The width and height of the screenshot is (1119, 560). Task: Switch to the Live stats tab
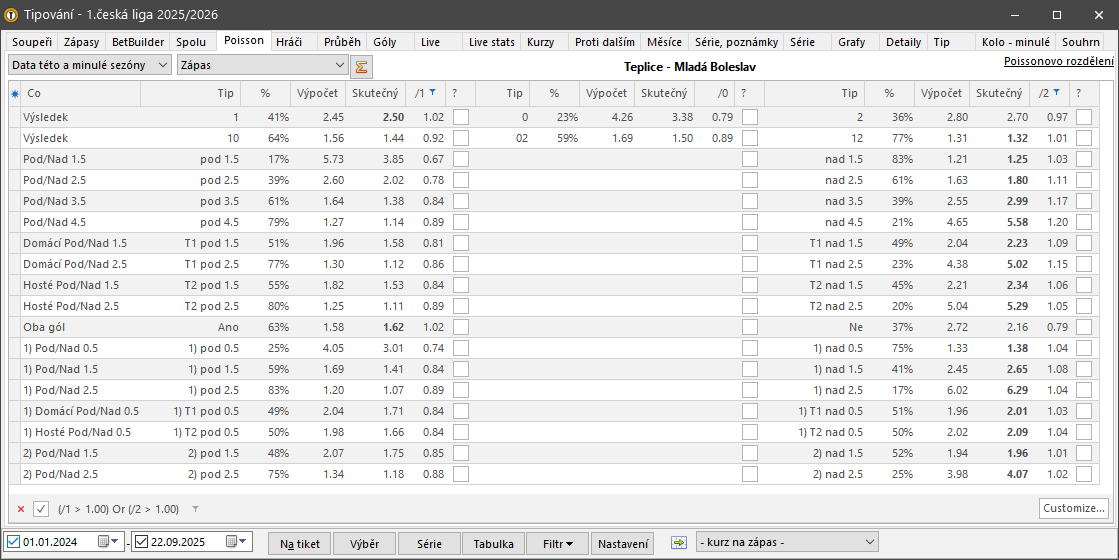click(x=491, y=42)
